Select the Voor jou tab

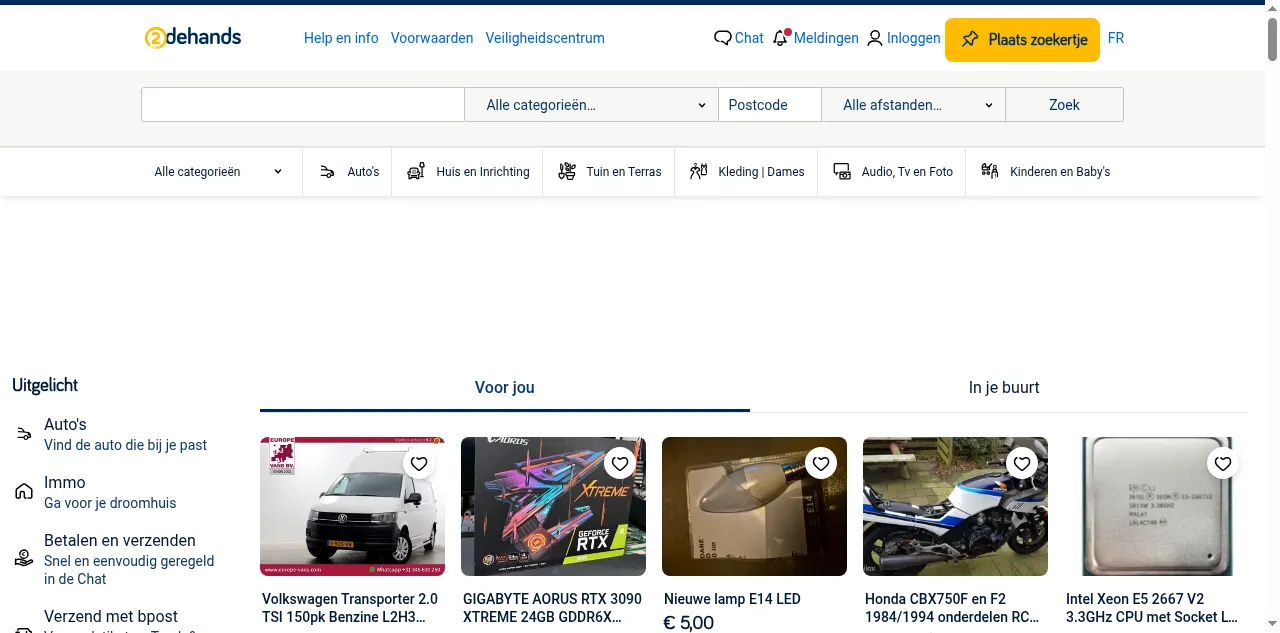pyautogui.click(x=504, y=388)
